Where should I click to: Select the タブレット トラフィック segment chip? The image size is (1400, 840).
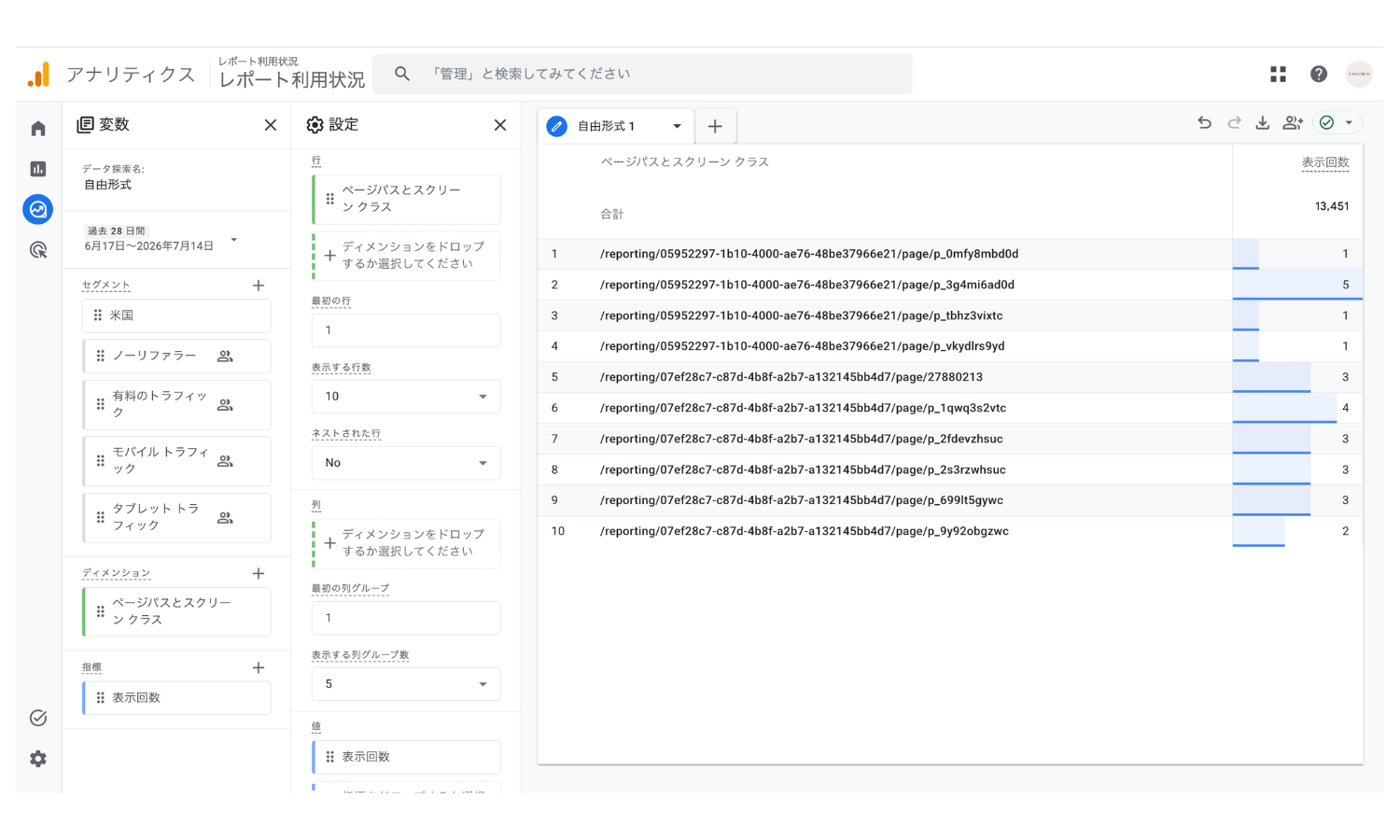[177, 517]
